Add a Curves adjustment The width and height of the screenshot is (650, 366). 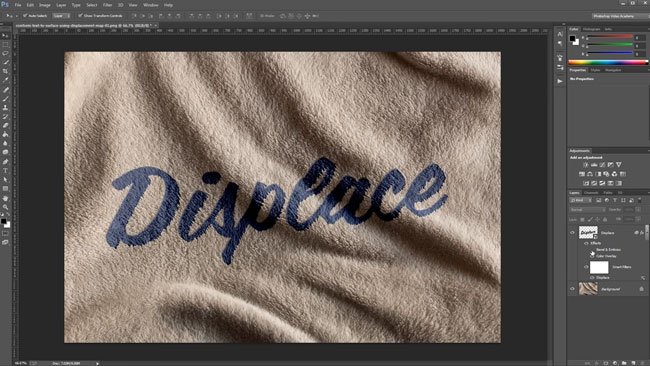602,165
